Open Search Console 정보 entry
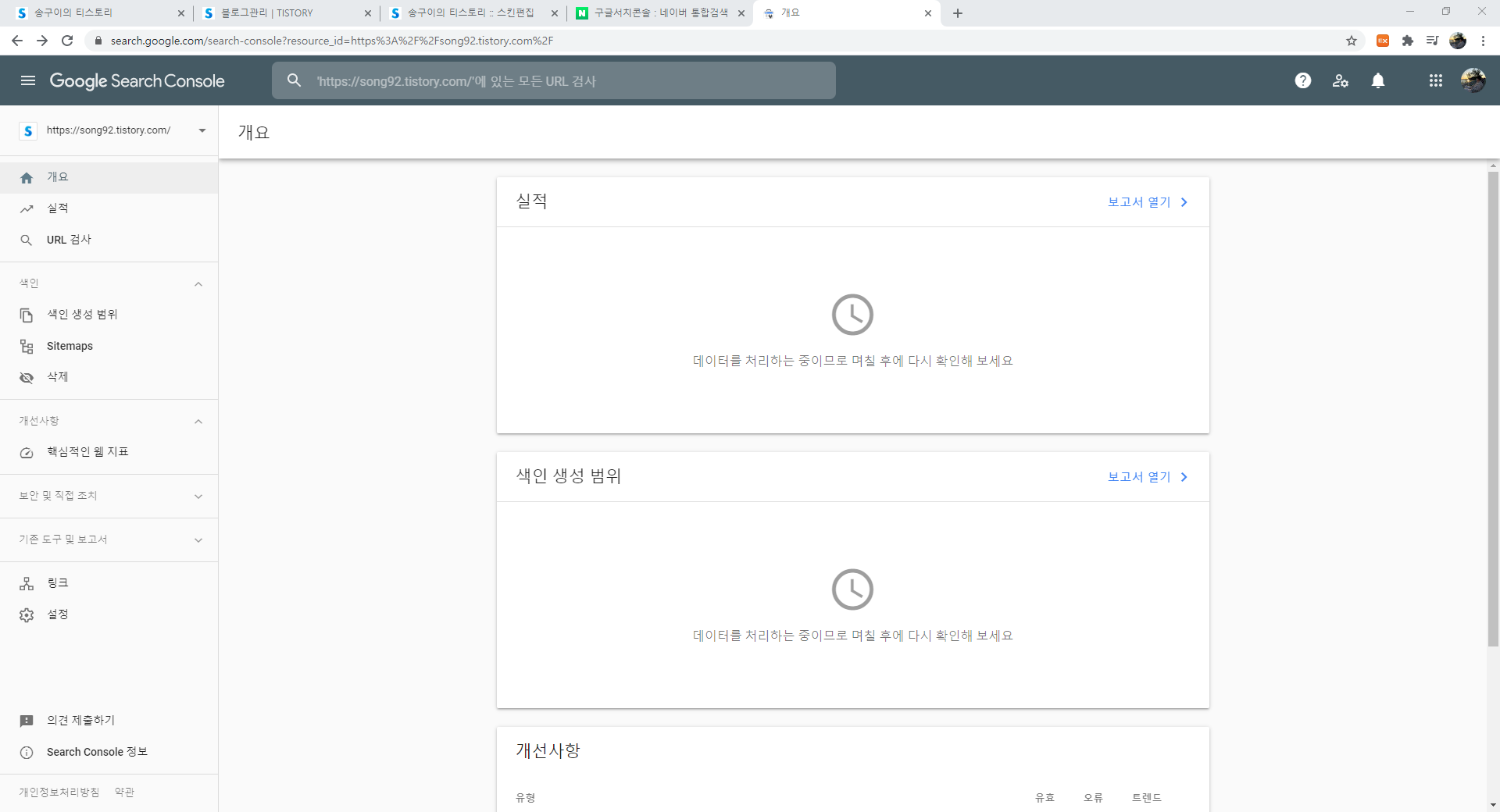Screen dimensions: 1500x812 click(109, 753)
